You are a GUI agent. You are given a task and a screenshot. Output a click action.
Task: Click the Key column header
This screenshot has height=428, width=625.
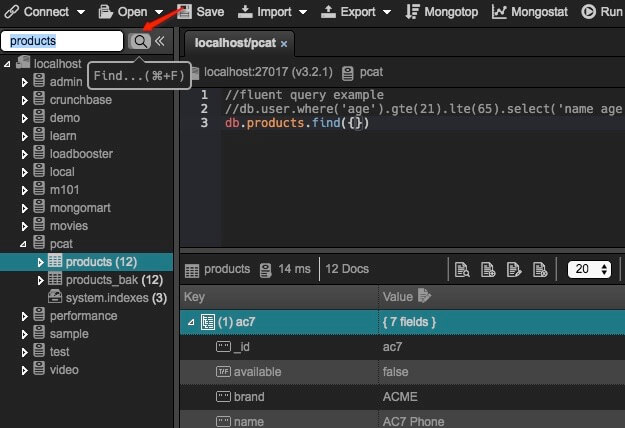click(279, 296)
